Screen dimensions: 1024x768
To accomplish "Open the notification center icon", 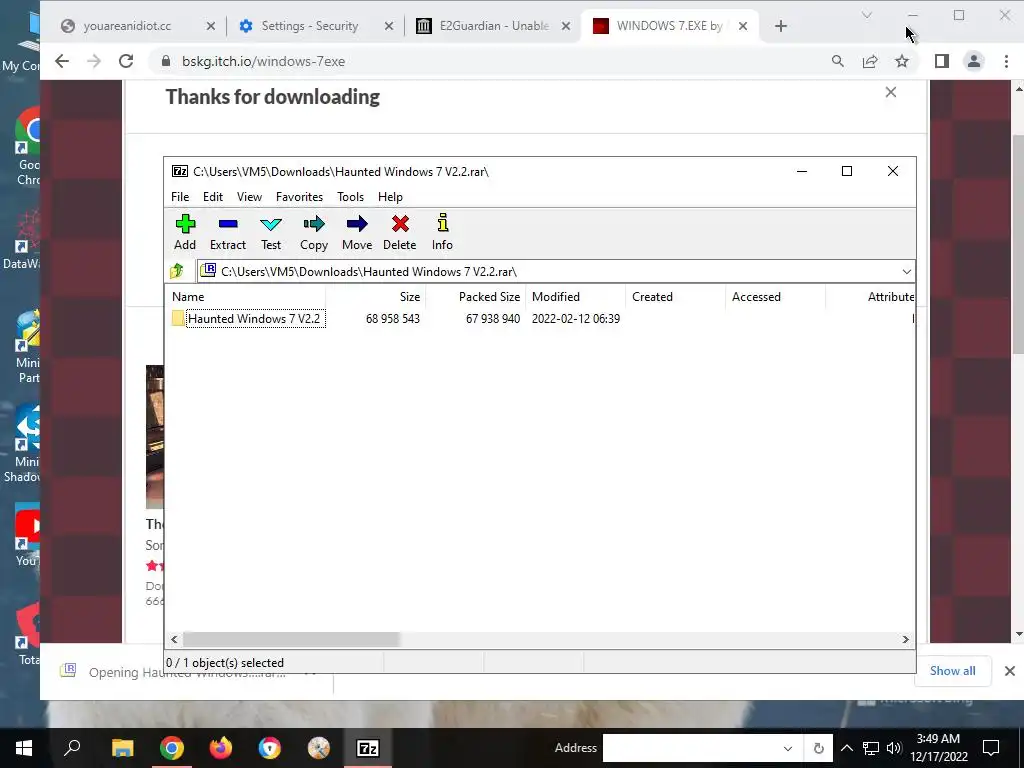I will pos(991,748).
